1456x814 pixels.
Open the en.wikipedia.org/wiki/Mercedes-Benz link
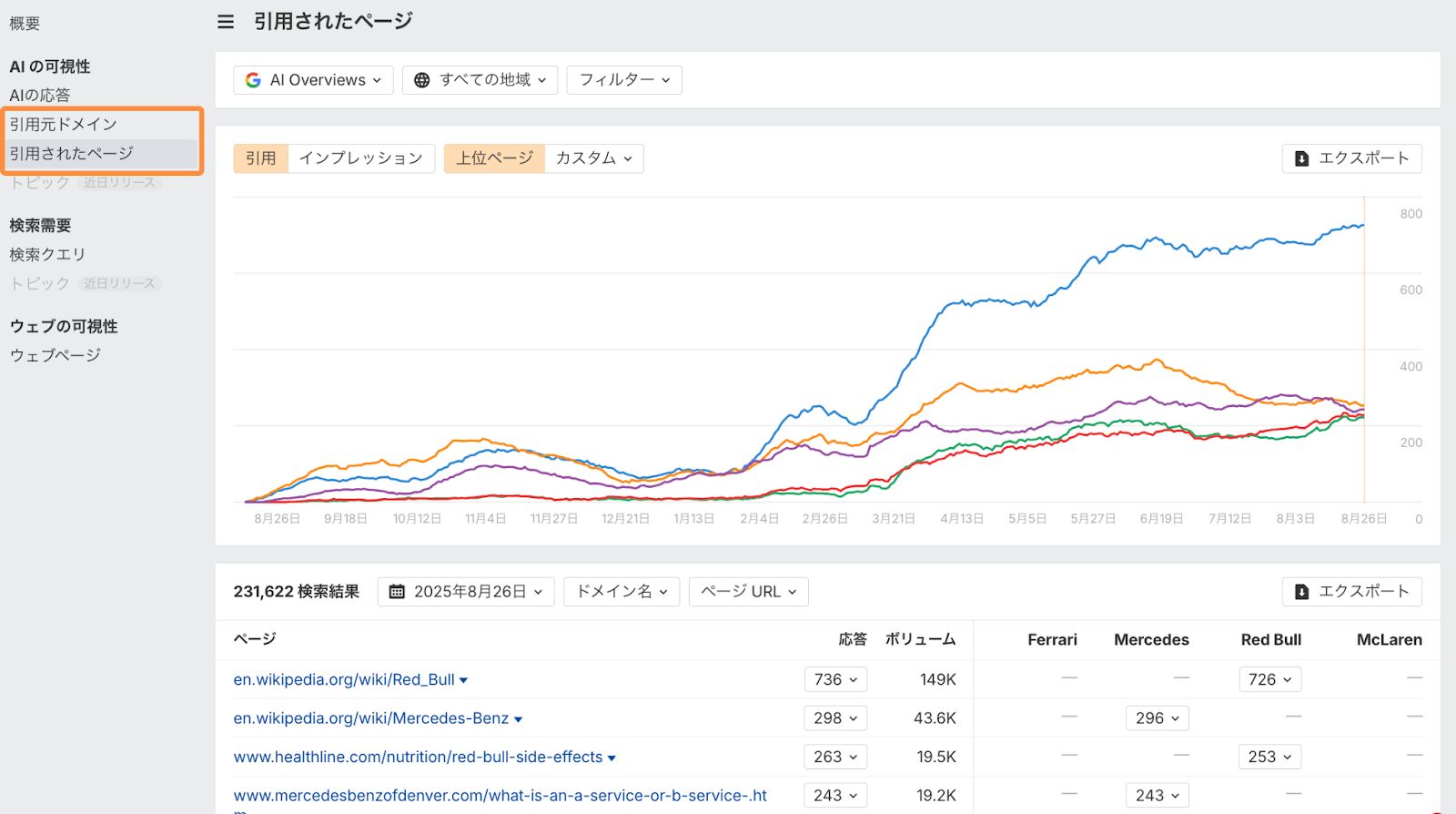[x=370, y=718]
